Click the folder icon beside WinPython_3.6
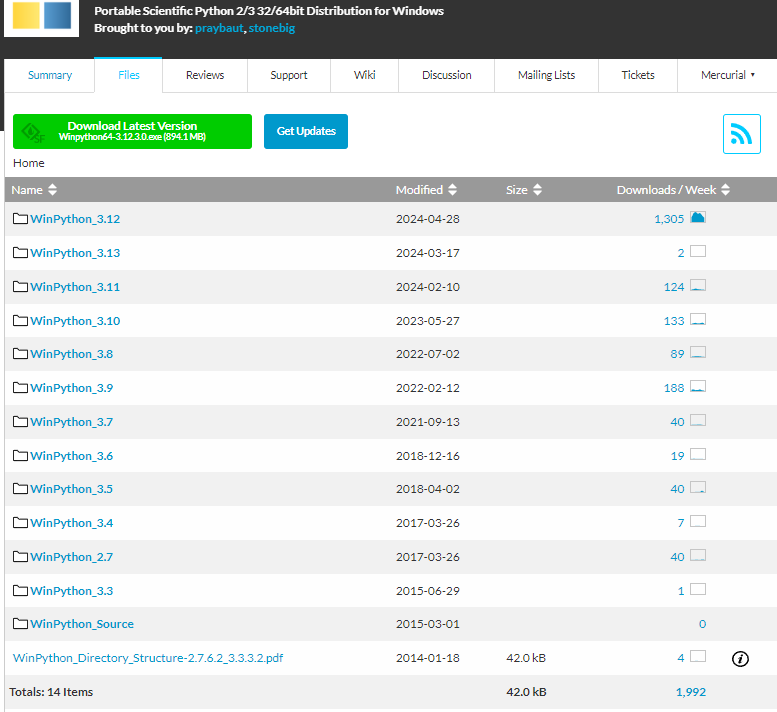Screen dimensions: 777x712 20,455
